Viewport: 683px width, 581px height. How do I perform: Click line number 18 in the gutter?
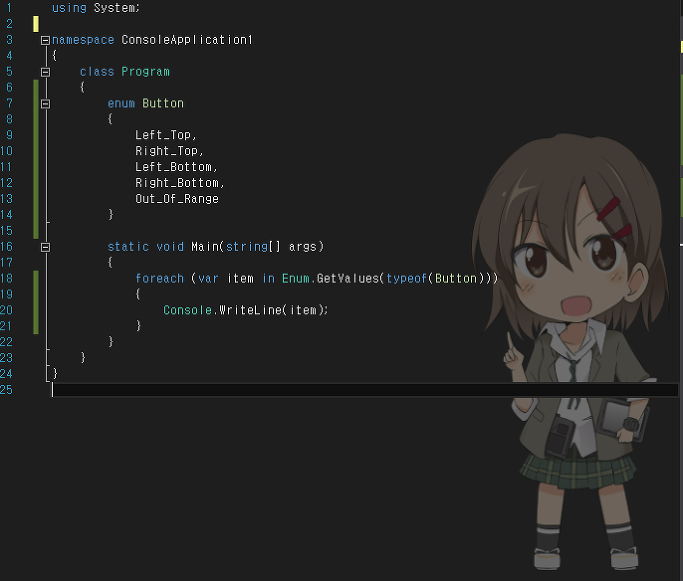click(7, 278)
